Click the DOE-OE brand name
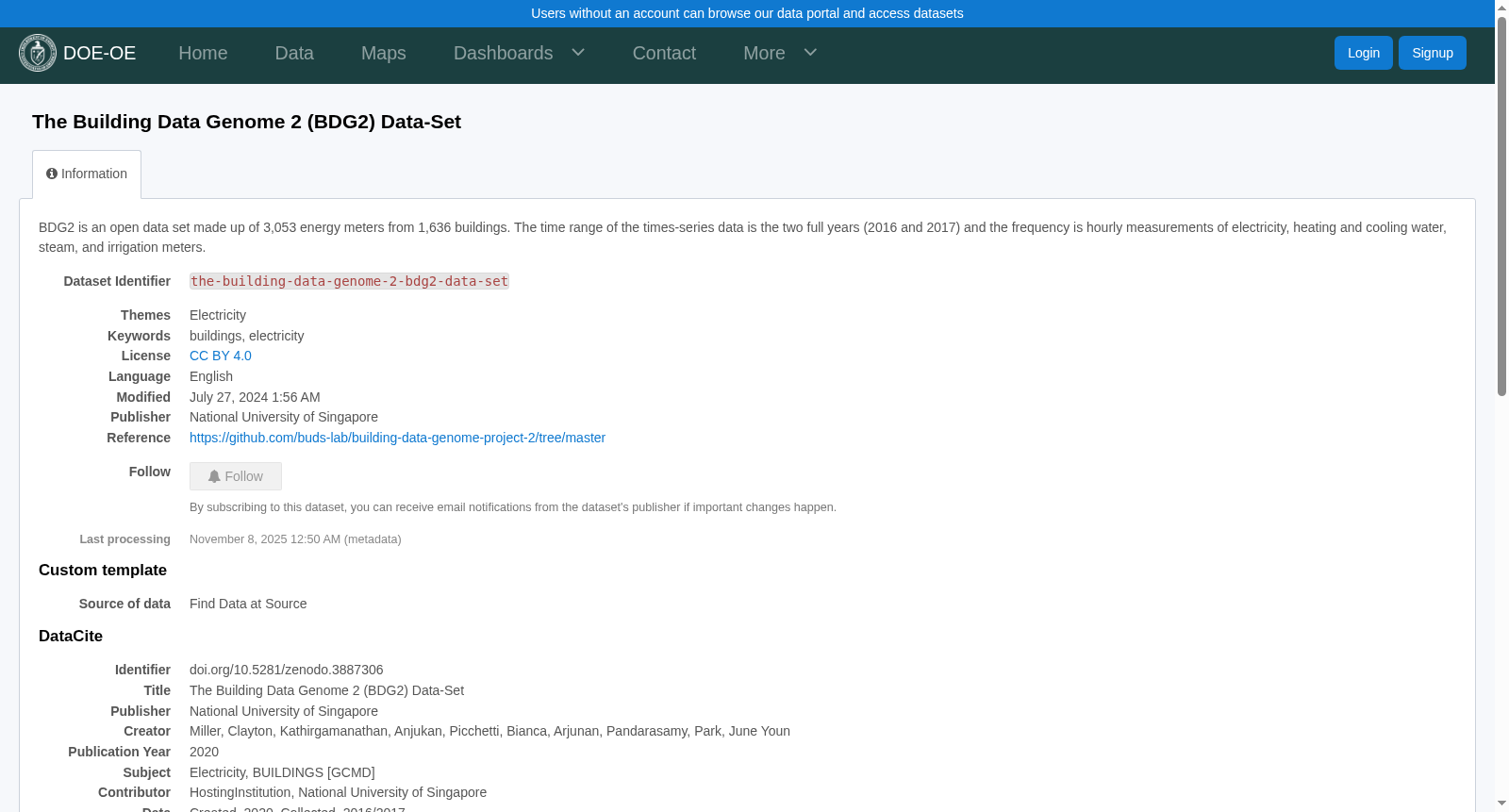Screen dimensions: 1509x812 click(100, 53)
